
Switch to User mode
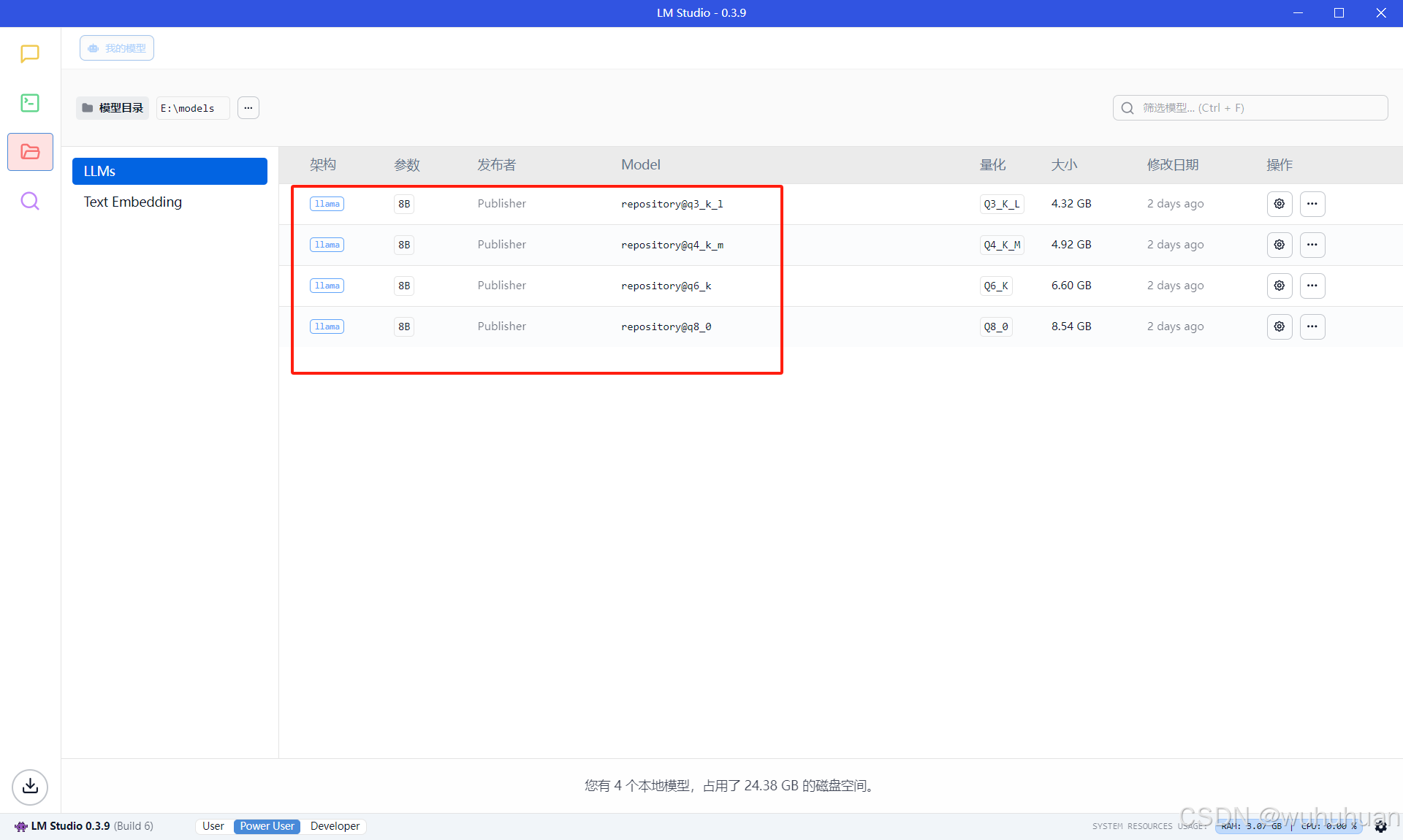point(213,826)
